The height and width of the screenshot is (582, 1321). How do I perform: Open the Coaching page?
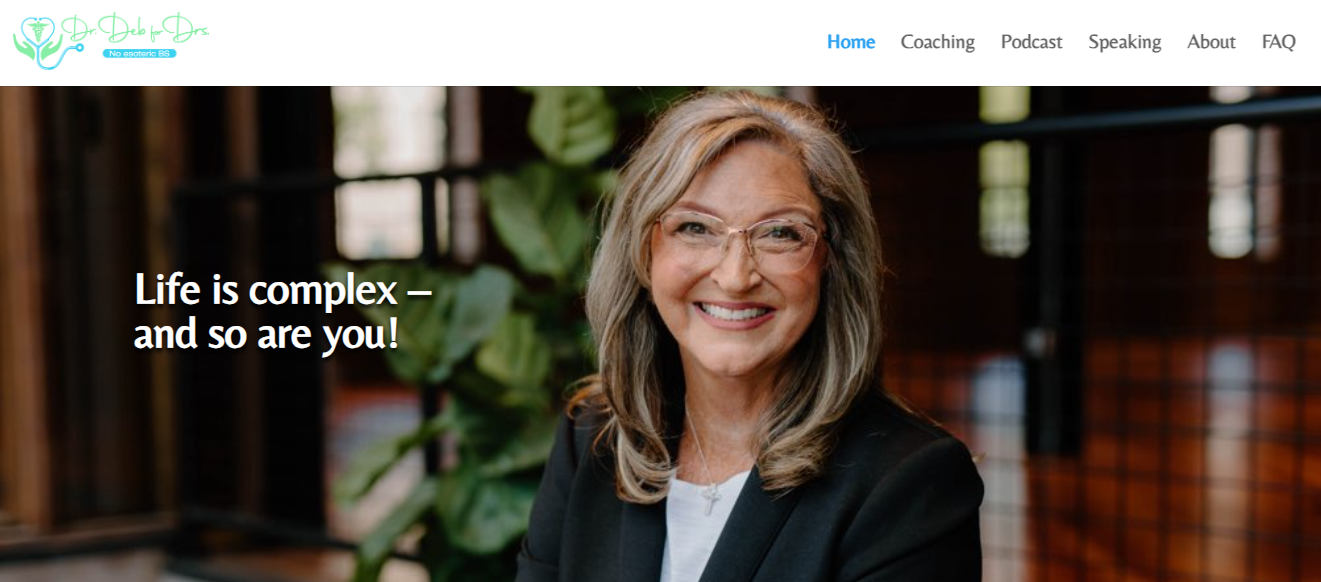pyautogui.click(x=937, y=42)
